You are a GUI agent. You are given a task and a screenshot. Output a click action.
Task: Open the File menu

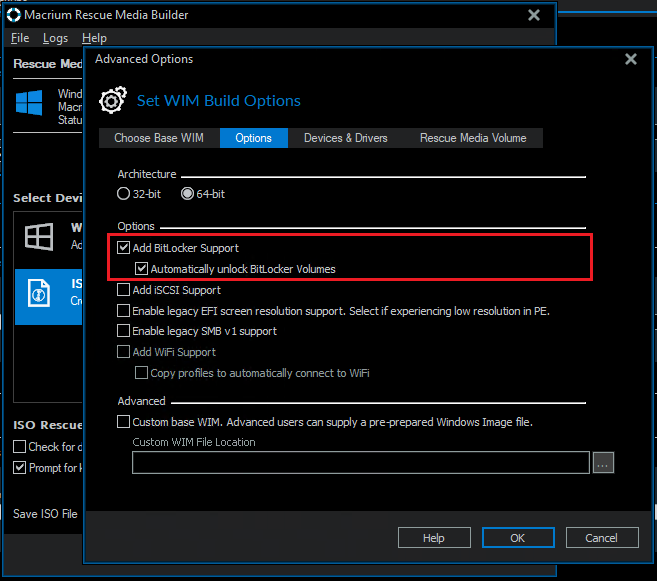point(20,38)
